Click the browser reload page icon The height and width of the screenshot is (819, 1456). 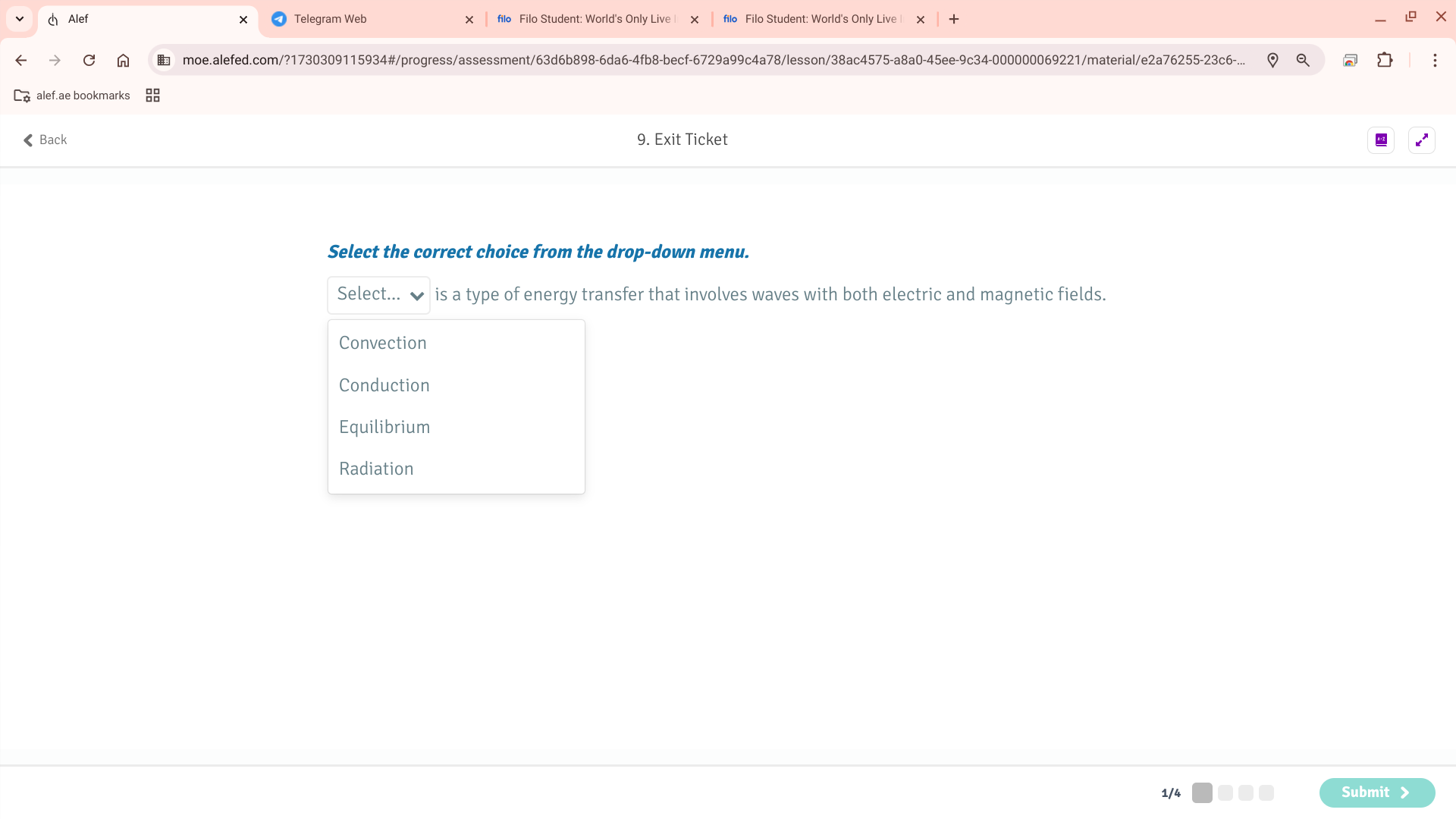tap(89, 60)
